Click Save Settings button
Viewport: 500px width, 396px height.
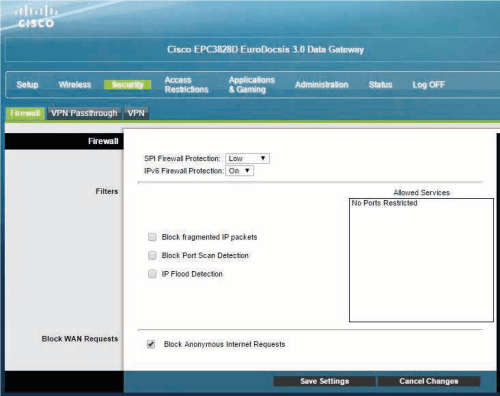pyautogui.click(x=324, y=381)
